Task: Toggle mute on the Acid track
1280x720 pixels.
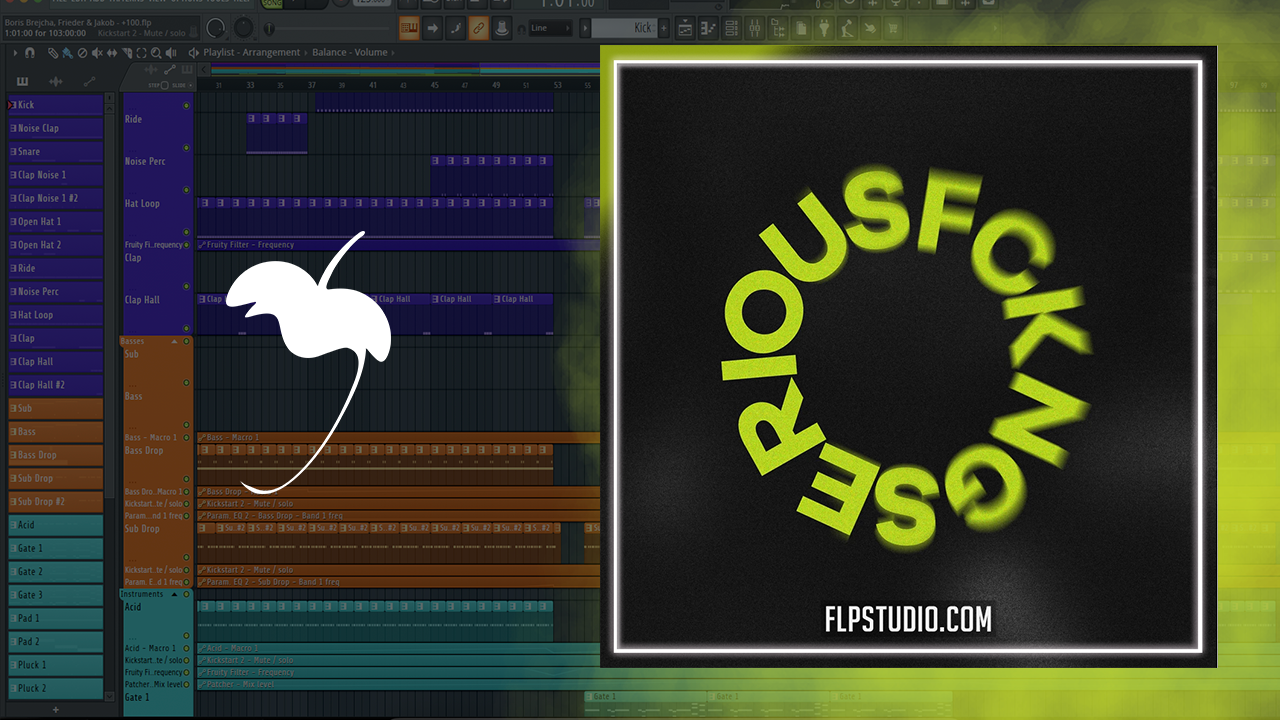Action: coord(186,636)
